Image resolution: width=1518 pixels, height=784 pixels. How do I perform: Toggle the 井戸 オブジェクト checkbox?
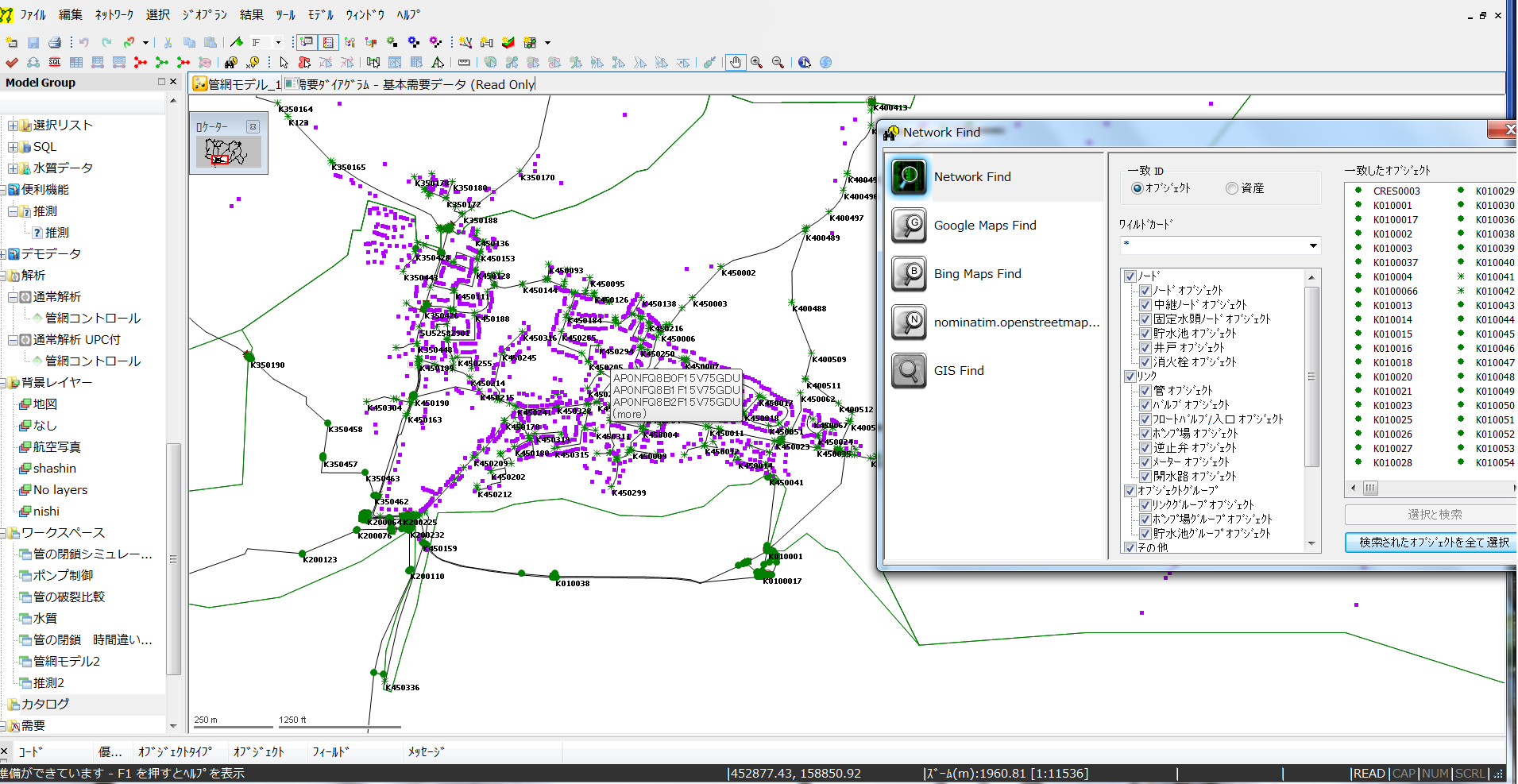tap(1145, 348)
